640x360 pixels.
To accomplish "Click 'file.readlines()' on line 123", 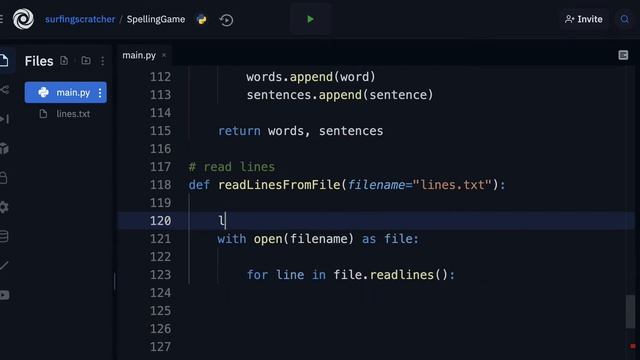I will [391, 275].
